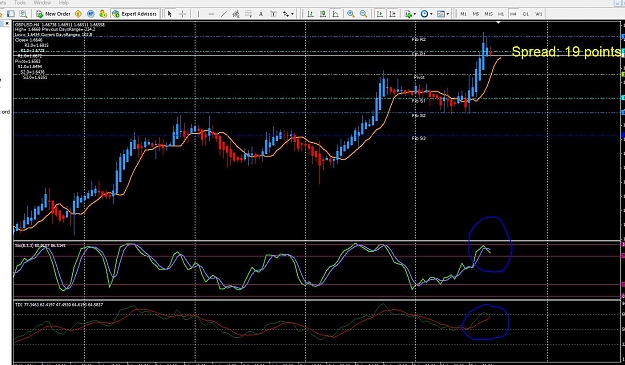This screenshot has width=625, height=365.
Task: Click the 'Fib S3' level label
Action: click(x=419, y=138)
